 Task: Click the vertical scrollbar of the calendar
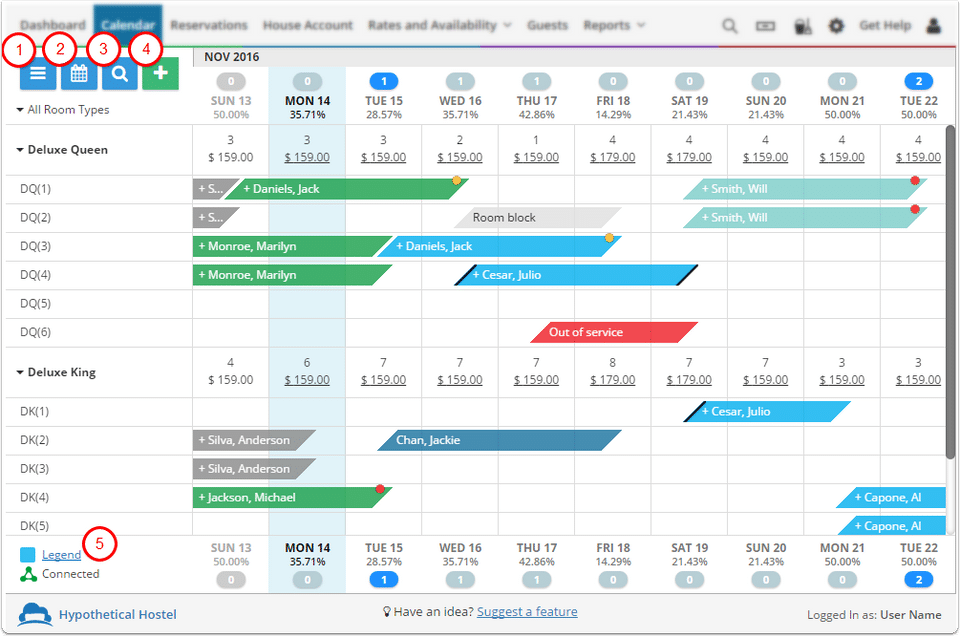[x=950, y=292]
